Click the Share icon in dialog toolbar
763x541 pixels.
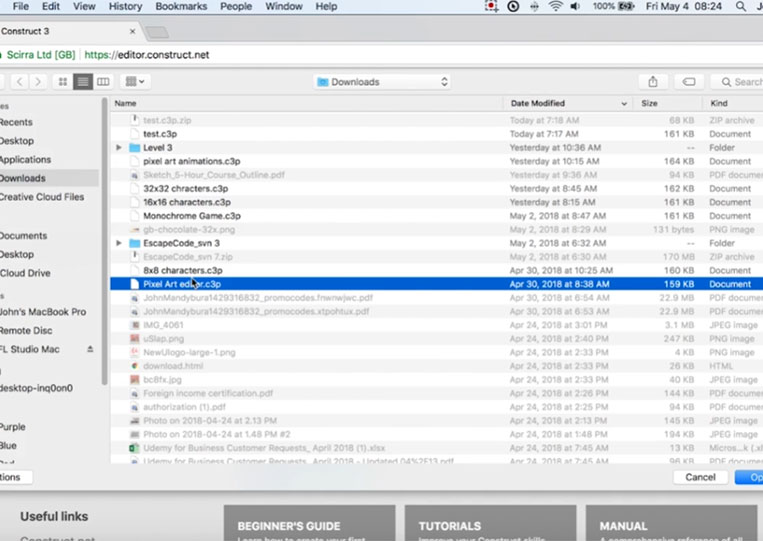click(653, 82)
